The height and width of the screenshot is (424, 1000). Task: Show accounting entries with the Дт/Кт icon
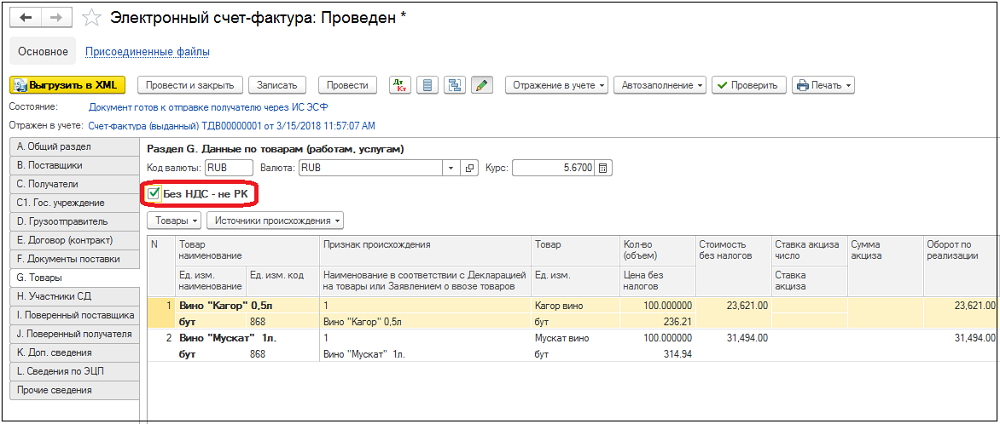(399, 85)
